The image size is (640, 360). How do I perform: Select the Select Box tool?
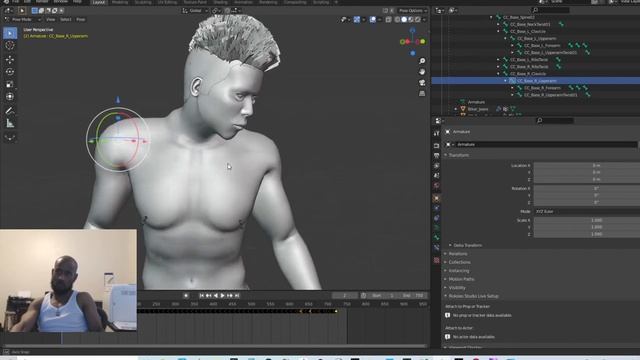pyautogui.click(x=10, y=33)
